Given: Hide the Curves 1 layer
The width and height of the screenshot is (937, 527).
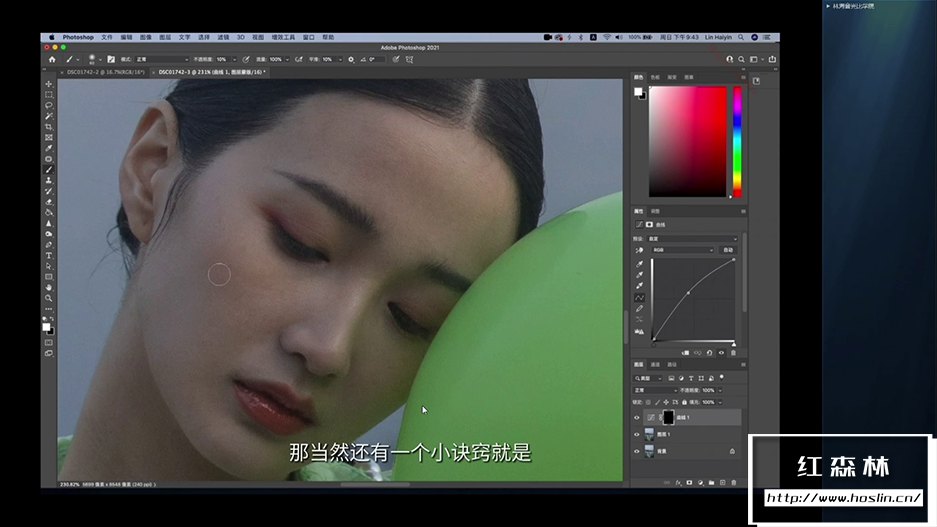Looking at the screenshot, I should 636,418.
